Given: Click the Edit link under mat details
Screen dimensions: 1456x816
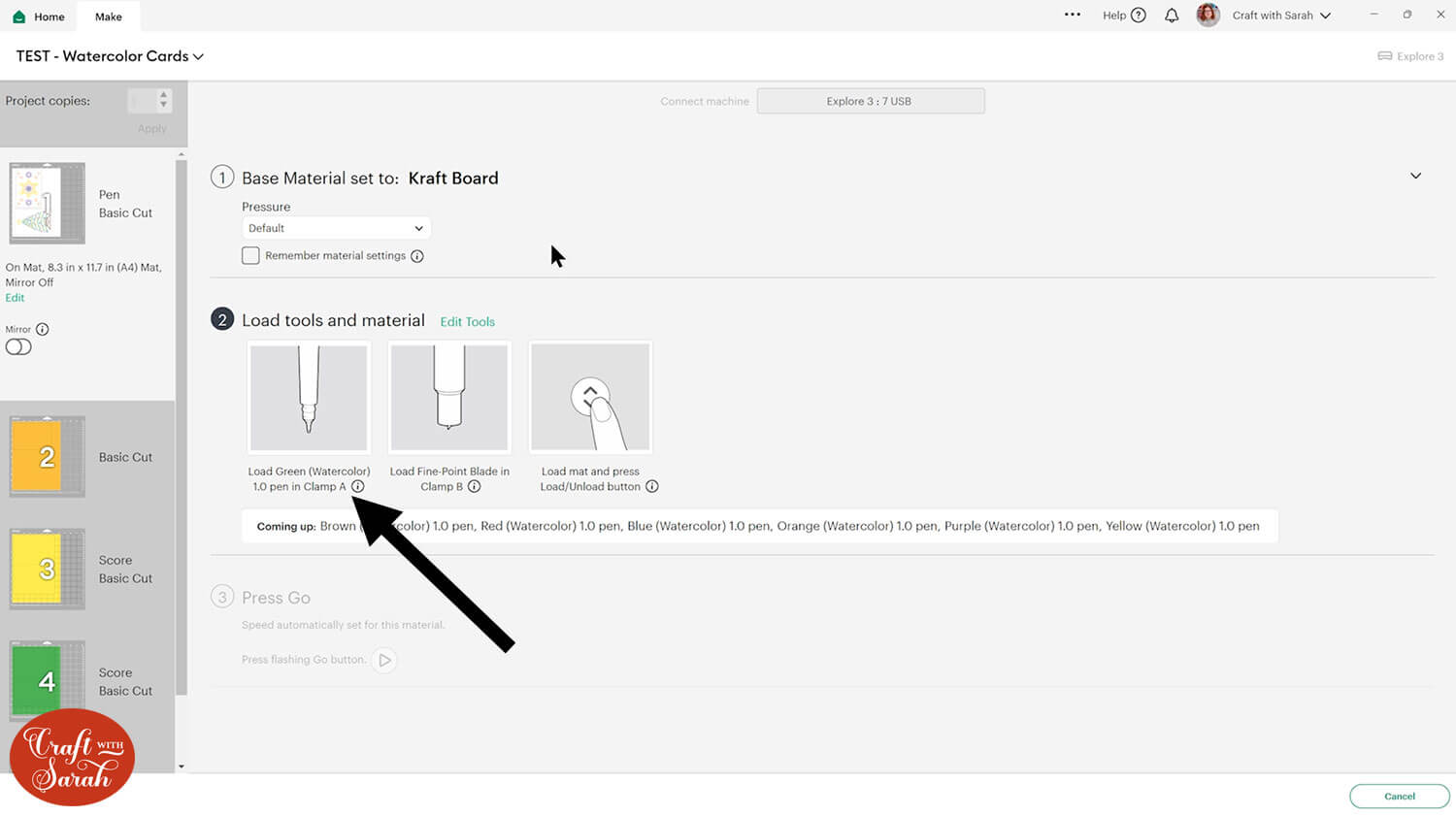Looking at the screenshot, I should [15, 298].
